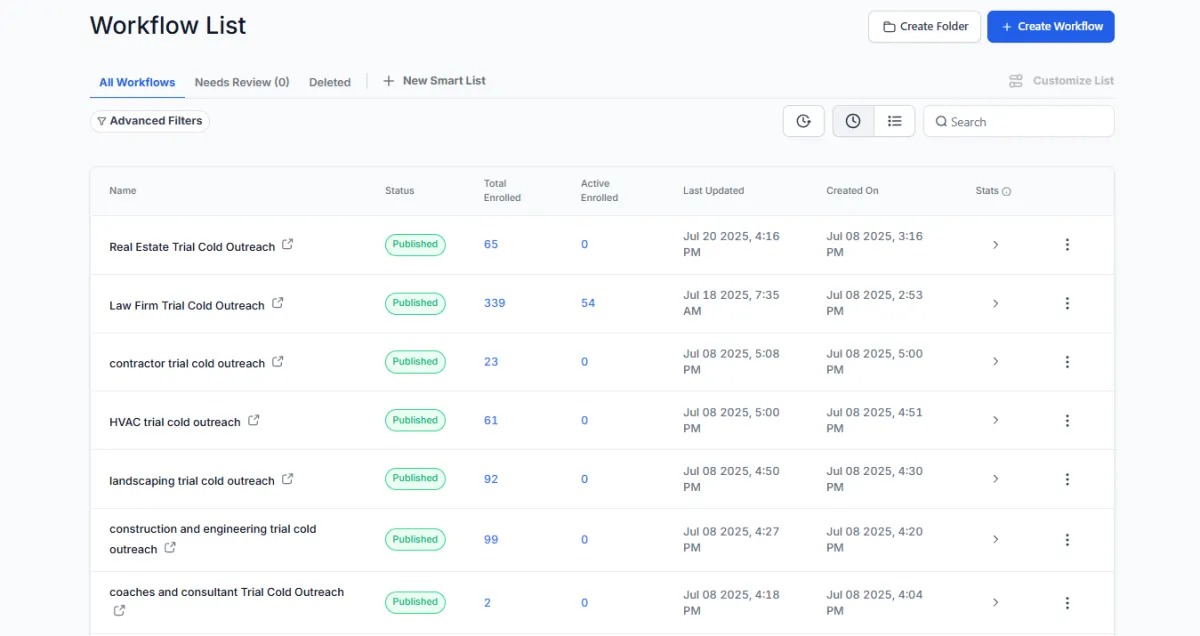Open three-dot menu for construction and engineering row

[1067, 540]
